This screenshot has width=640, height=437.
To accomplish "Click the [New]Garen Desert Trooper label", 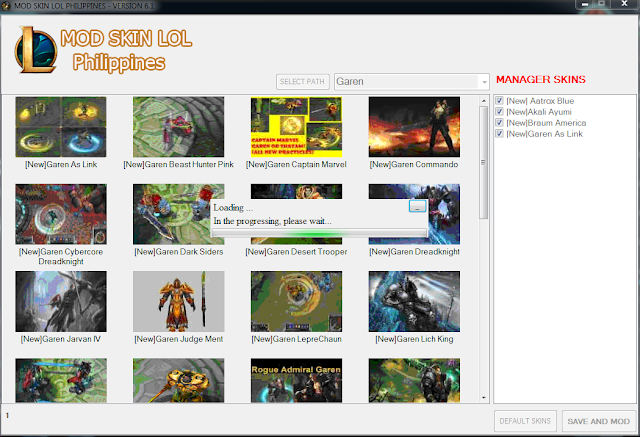I will [x=296, y=252].
